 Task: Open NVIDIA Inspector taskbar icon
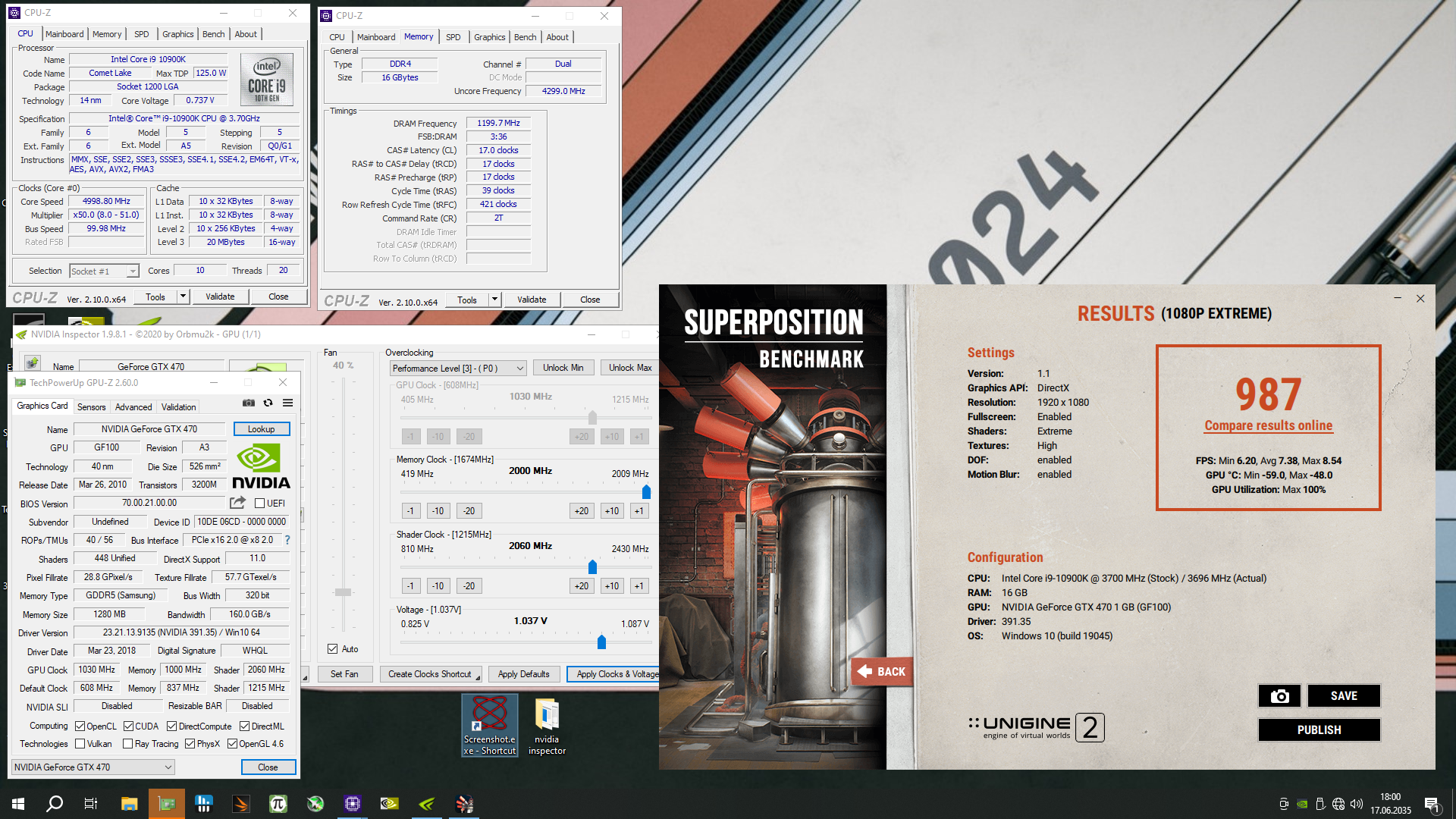click(x=390, y=804)
